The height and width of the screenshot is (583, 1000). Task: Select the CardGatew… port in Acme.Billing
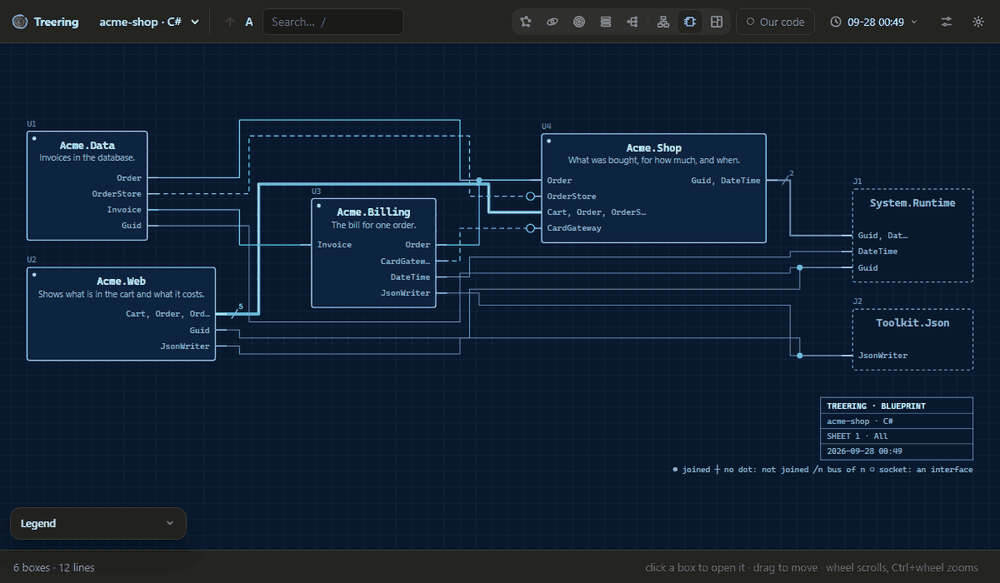coord(406,262)
